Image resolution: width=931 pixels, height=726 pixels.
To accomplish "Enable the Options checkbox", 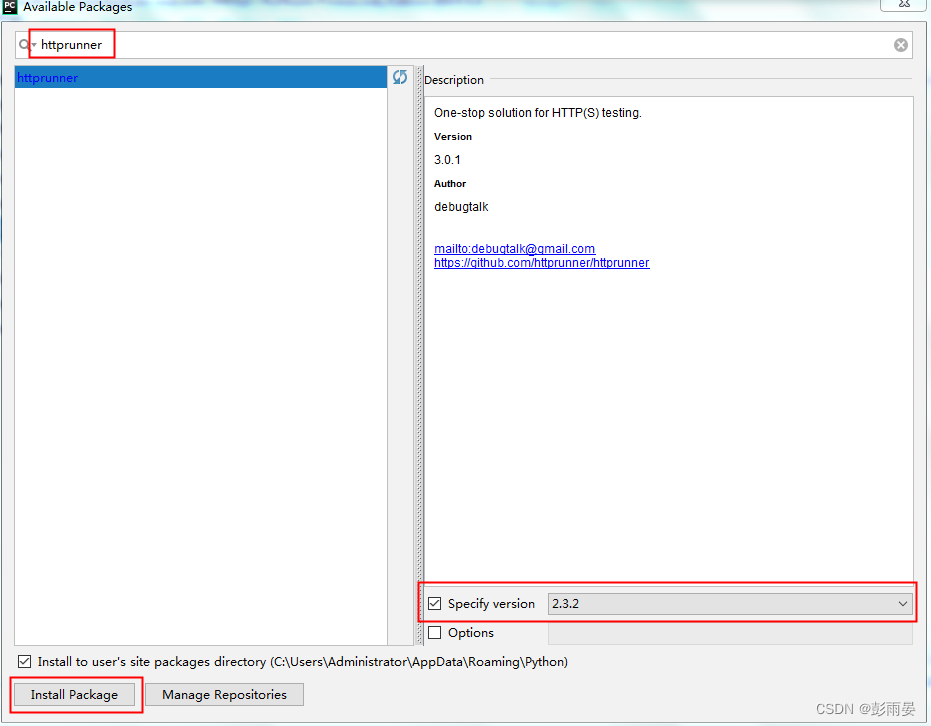I will 435,633.
